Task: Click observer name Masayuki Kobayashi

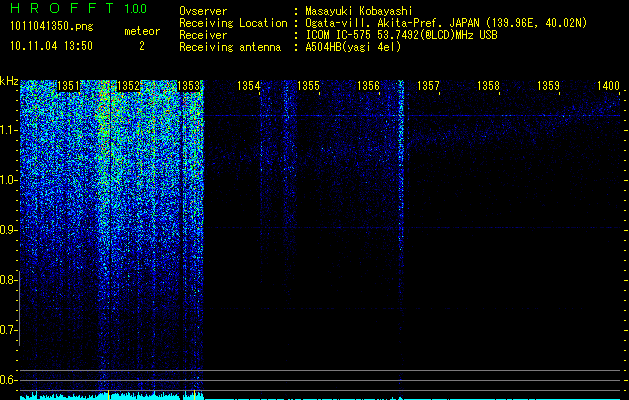Action: [x=359, y=11]
